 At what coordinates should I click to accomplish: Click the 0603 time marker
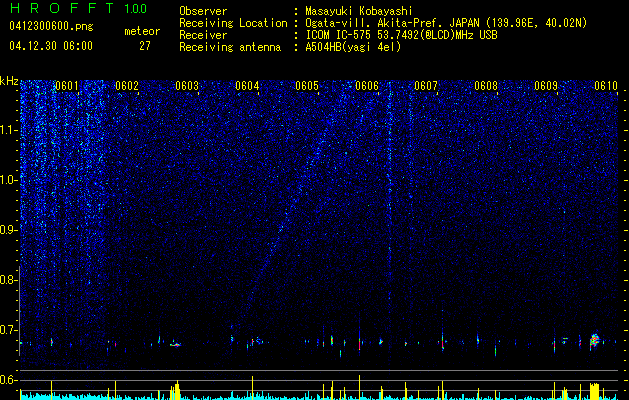pyautogui.click(x=187, y=86)
